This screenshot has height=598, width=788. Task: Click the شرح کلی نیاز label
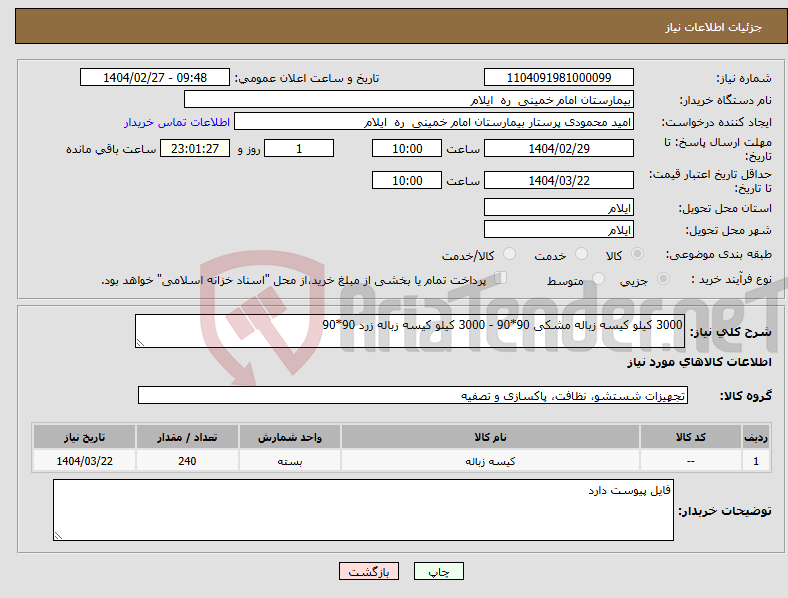click(731, 332)
